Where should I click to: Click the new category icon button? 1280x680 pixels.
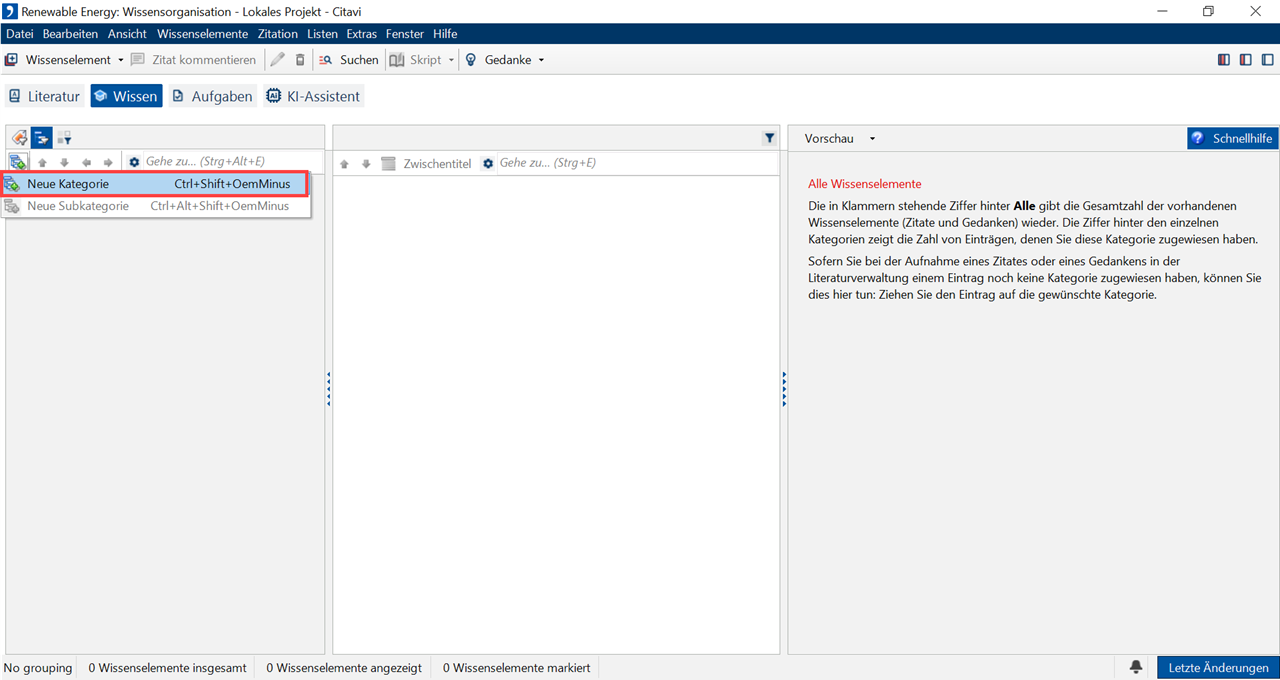(x=17, y=162)
